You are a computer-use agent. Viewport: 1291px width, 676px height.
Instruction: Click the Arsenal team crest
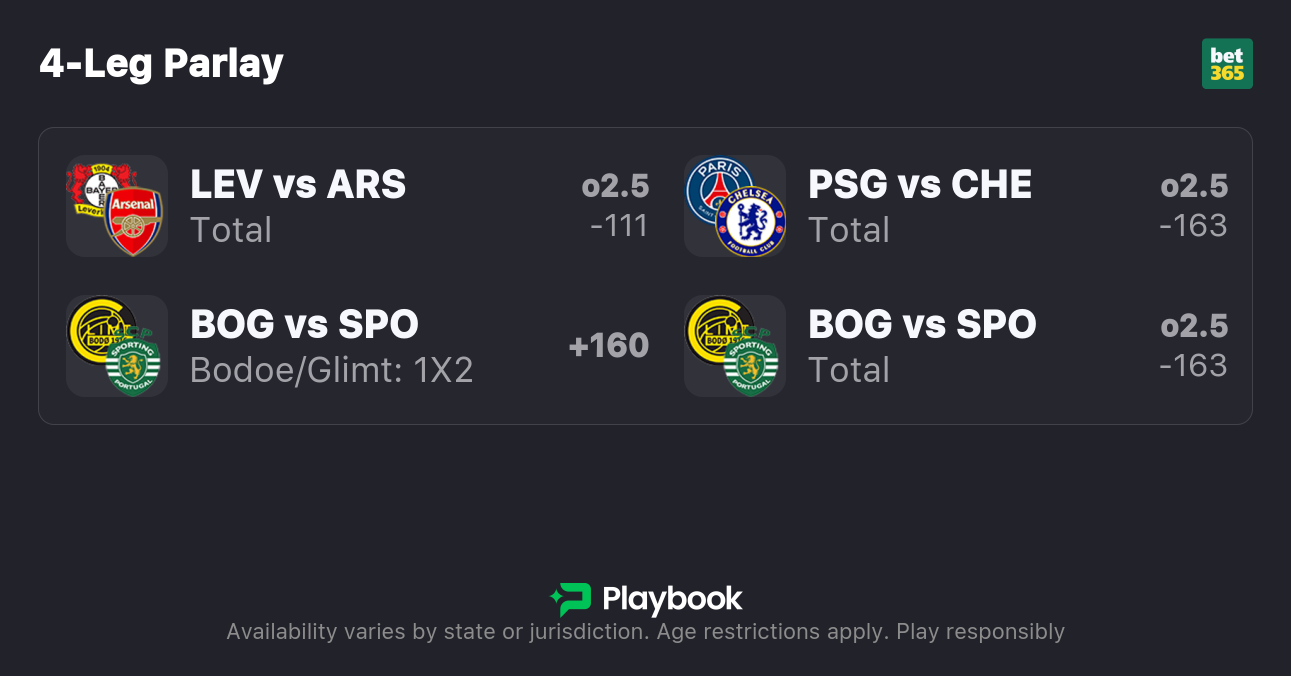[134, 219]
